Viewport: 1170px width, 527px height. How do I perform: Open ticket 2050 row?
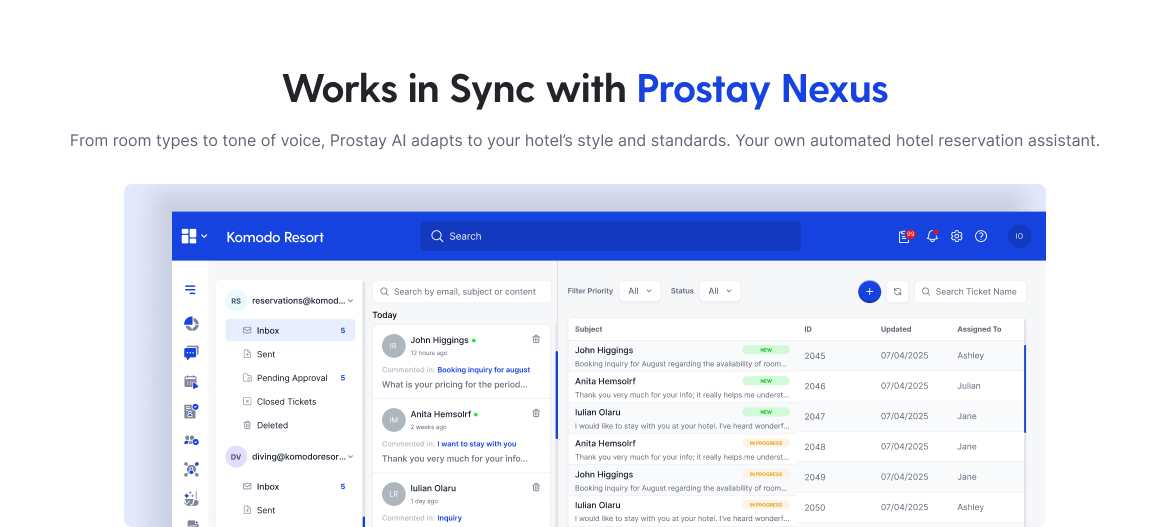pyautogui.click(x=796, y=508)
